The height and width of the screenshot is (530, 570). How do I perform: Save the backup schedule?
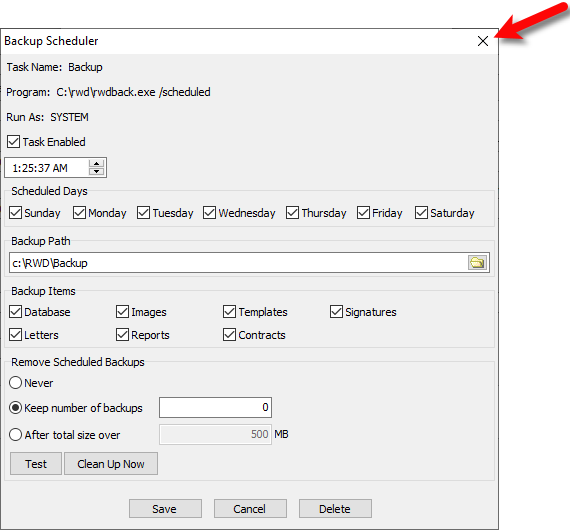(x=165, y=509)
